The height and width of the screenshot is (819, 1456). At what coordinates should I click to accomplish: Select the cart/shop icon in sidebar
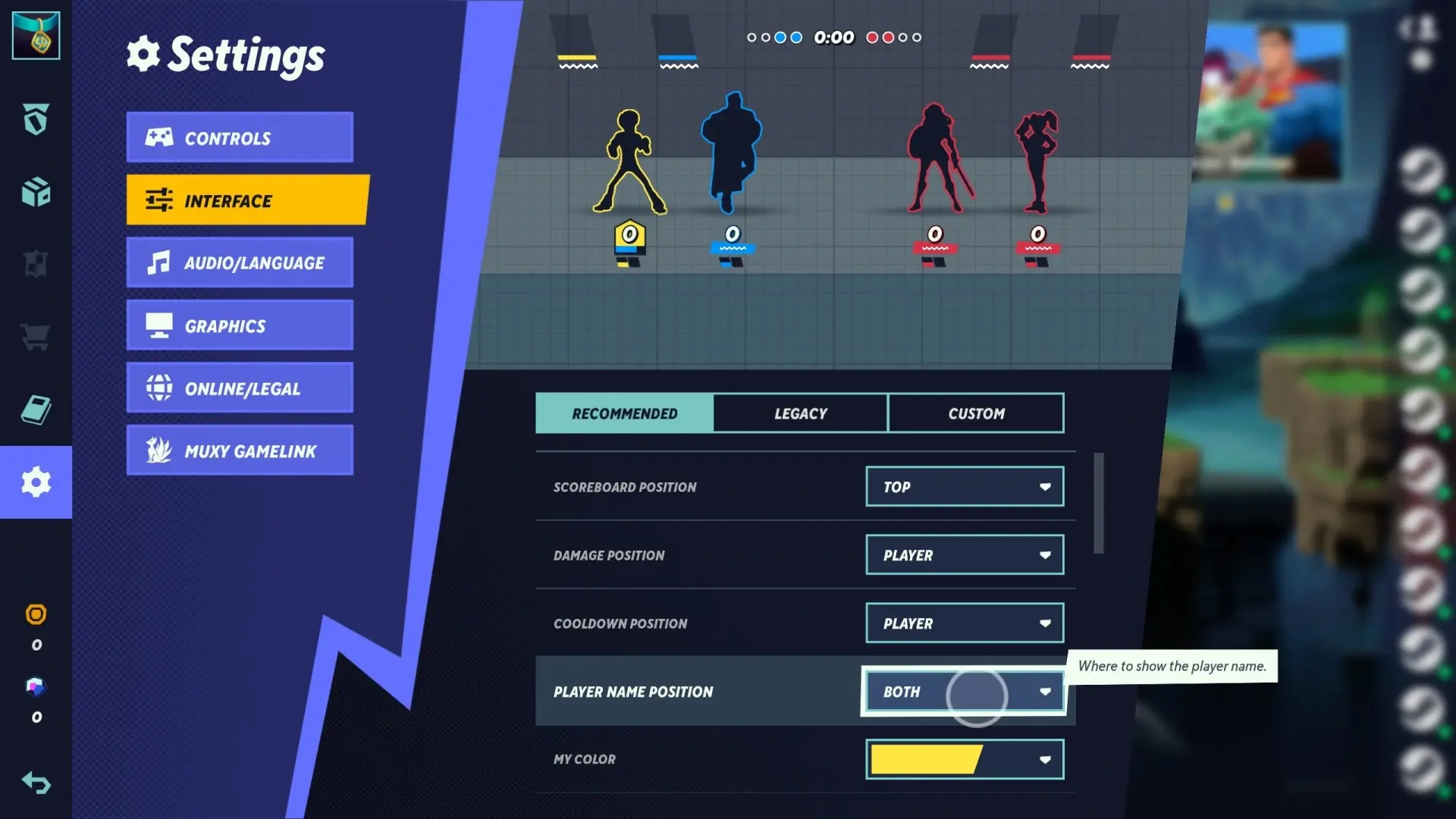[x=36, y=336]
